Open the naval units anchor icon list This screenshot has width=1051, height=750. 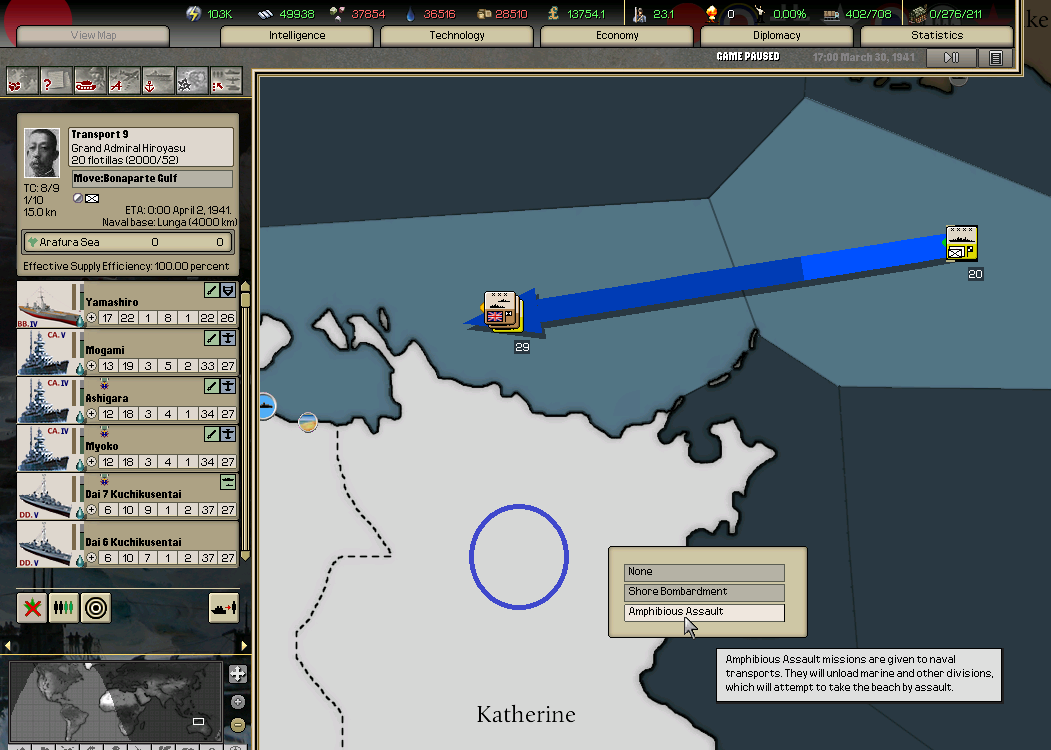click(x=158, y=80)
